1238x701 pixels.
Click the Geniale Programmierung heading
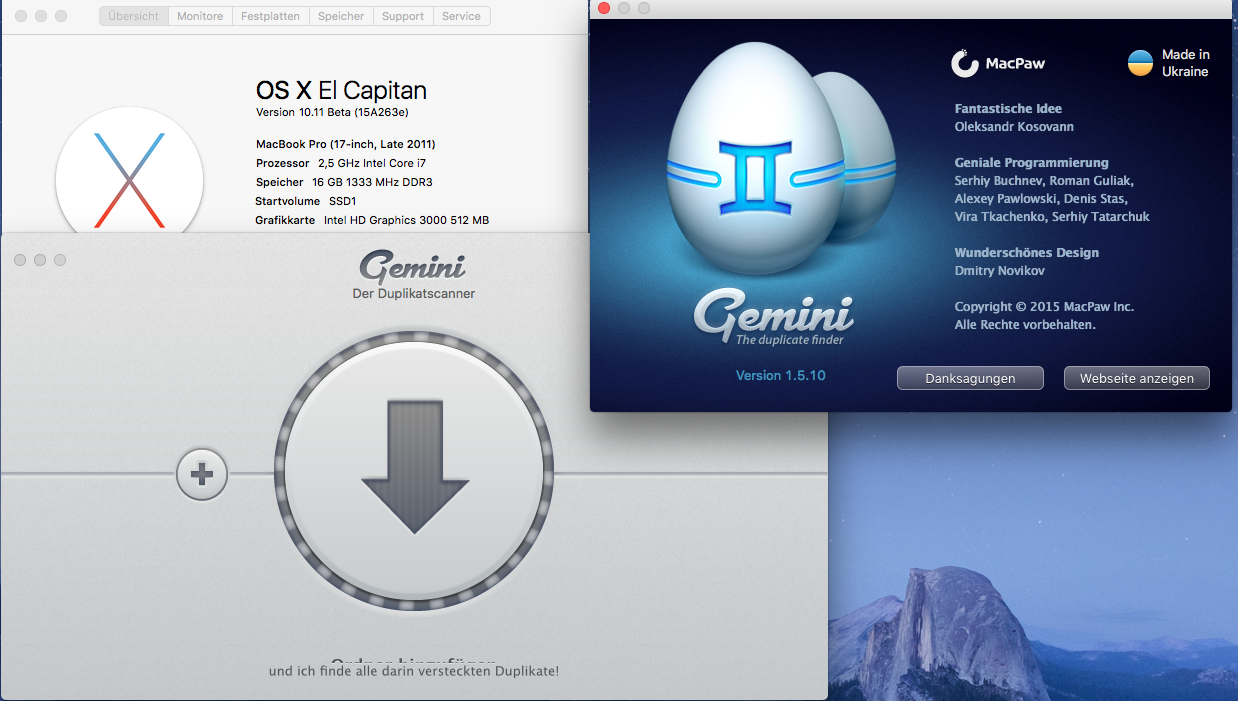click(1031, 163)
